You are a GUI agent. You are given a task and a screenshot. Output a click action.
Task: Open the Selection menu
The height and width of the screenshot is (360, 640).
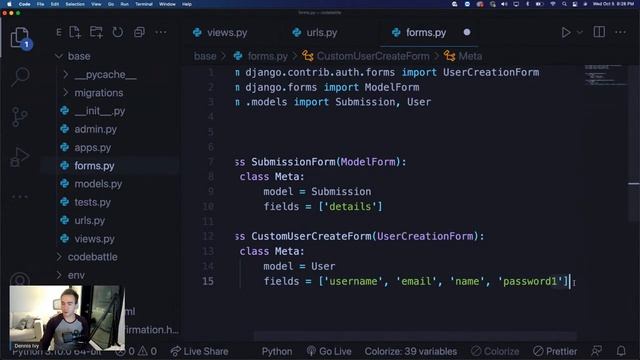tap(75, 4)
